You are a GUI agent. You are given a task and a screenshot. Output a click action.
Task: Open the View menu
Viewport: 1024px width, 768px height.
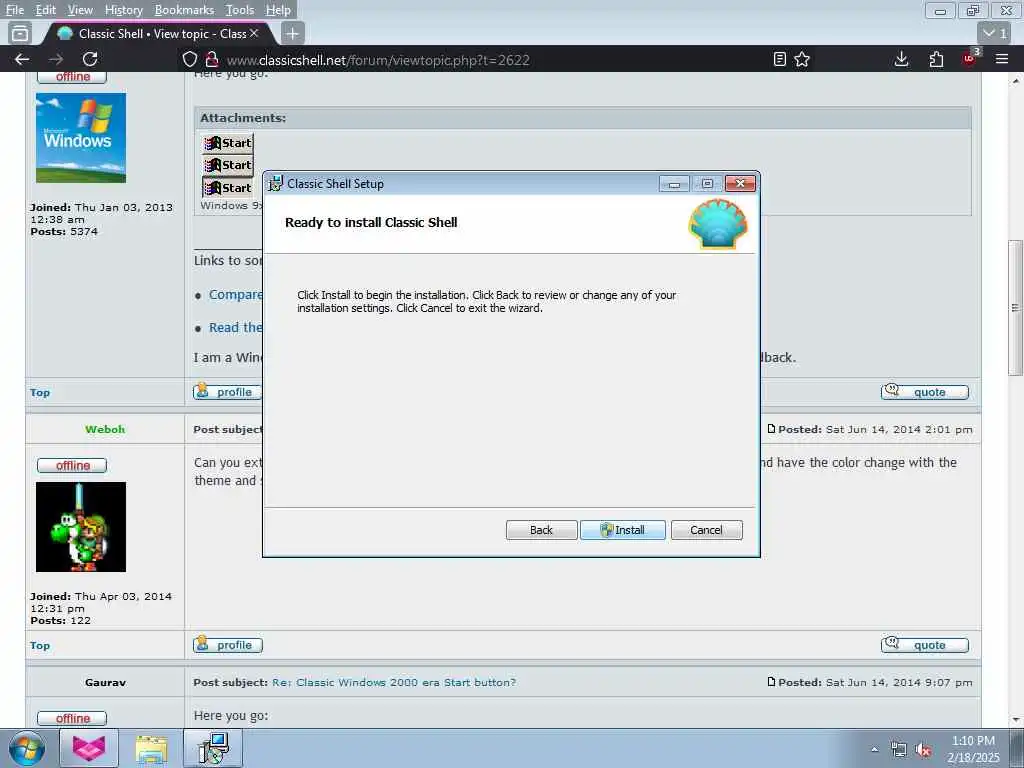(x=80, y=10)
